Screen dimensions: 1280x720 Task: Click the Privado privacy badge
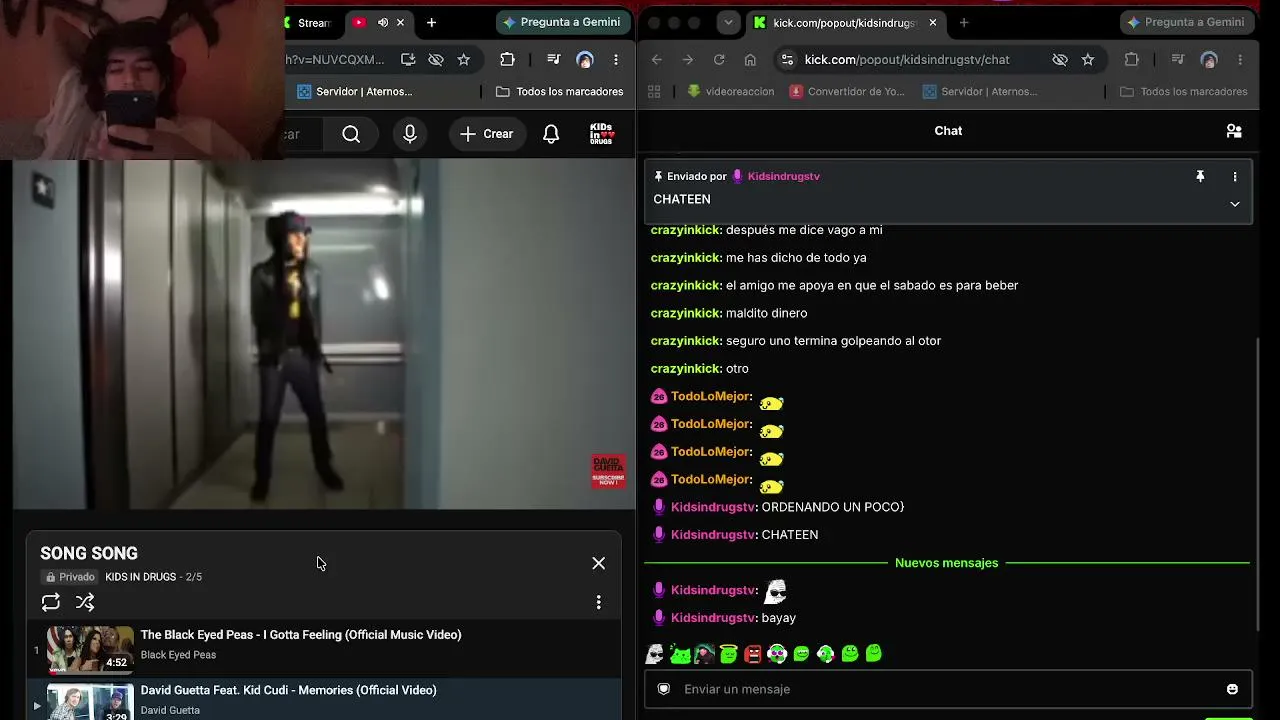[70, 577]
